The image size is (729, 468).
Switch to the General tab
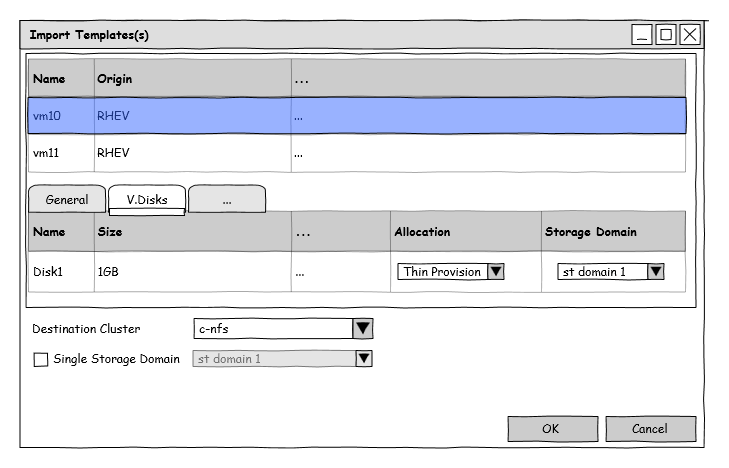(67, 200)
